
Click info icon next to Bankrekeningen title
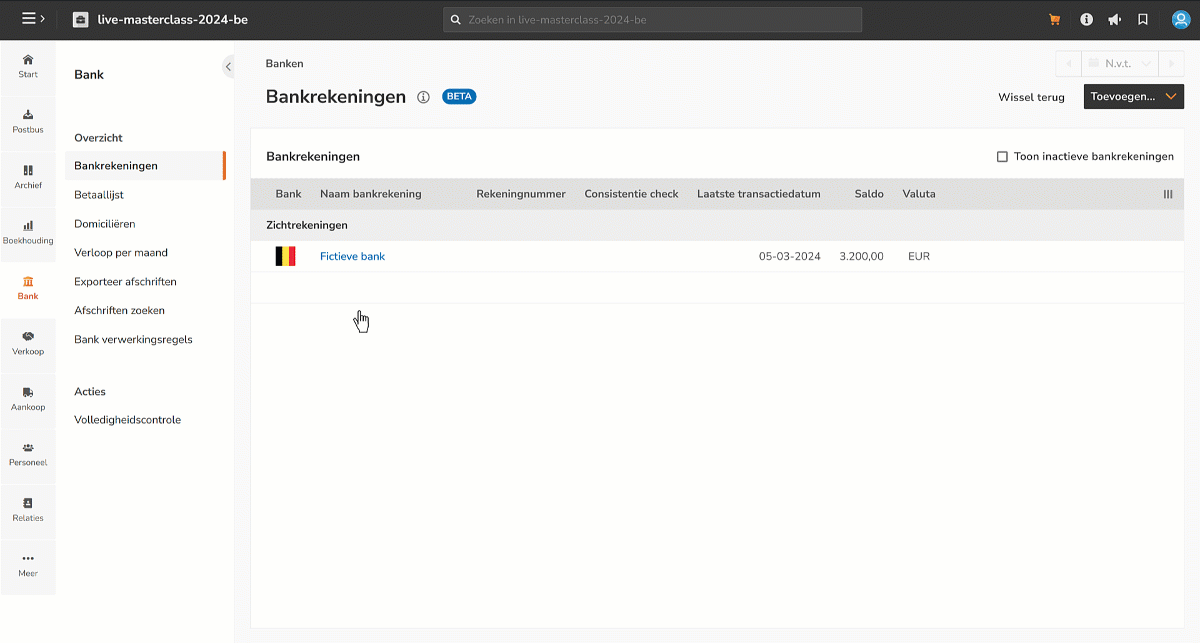tap(423, 97)
